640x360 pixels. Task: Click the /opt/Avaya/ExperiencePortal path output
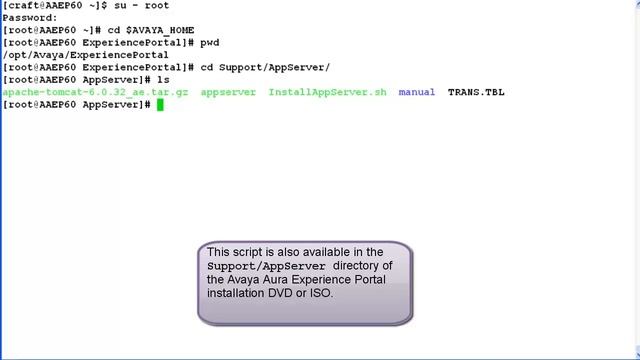pyautogui.click(x=85, y=55)
